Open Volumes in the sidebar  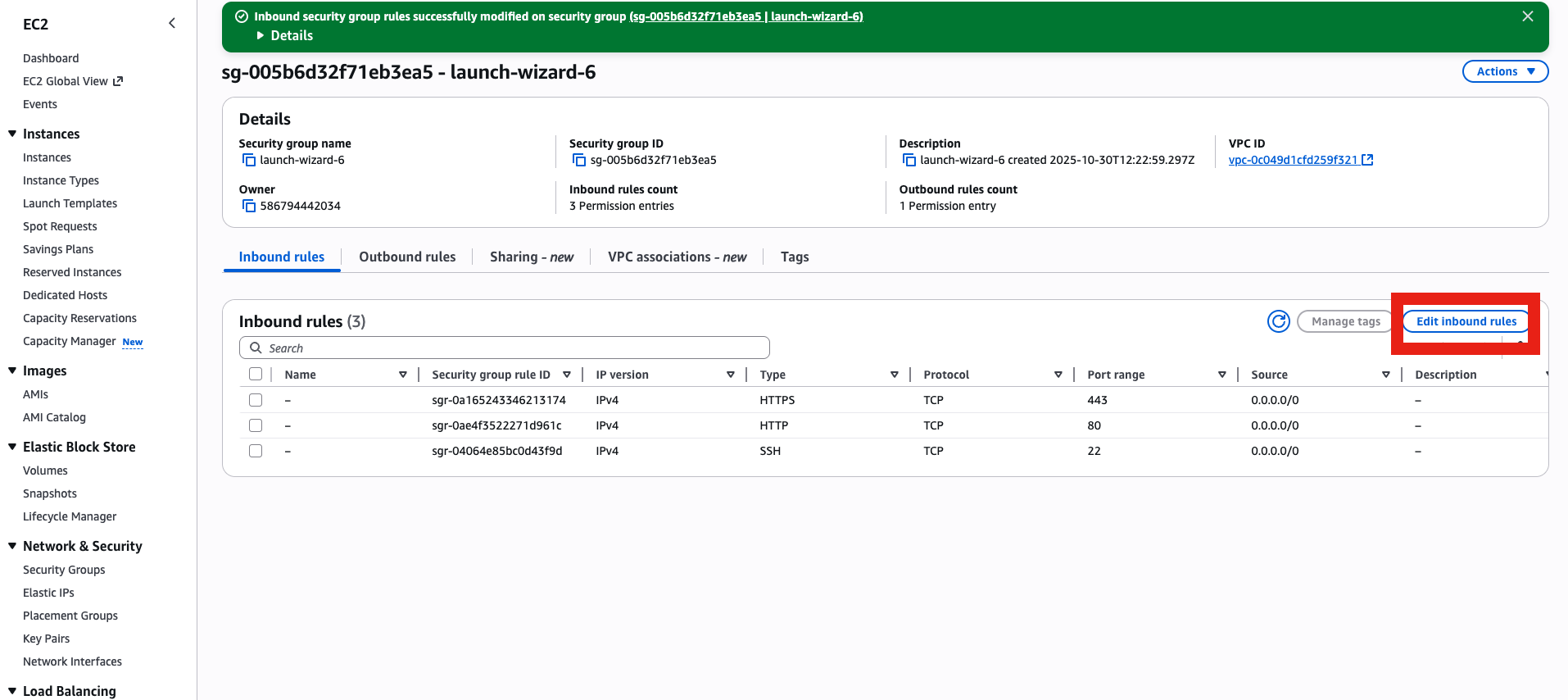tap(45, 470)
